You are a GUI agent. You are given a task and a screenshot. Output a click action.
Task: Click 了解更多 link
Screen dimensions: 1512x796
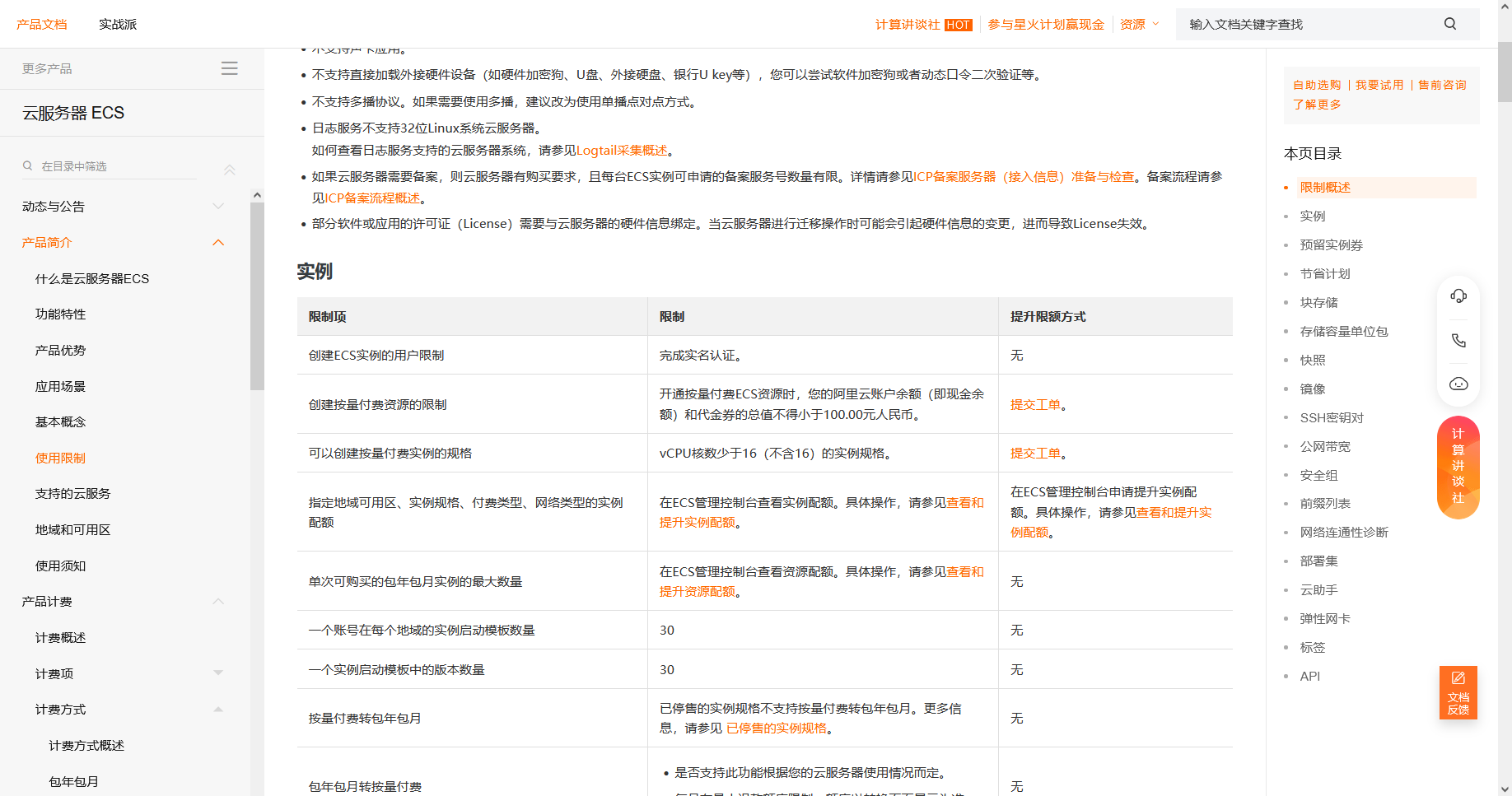pos(1317,105)
